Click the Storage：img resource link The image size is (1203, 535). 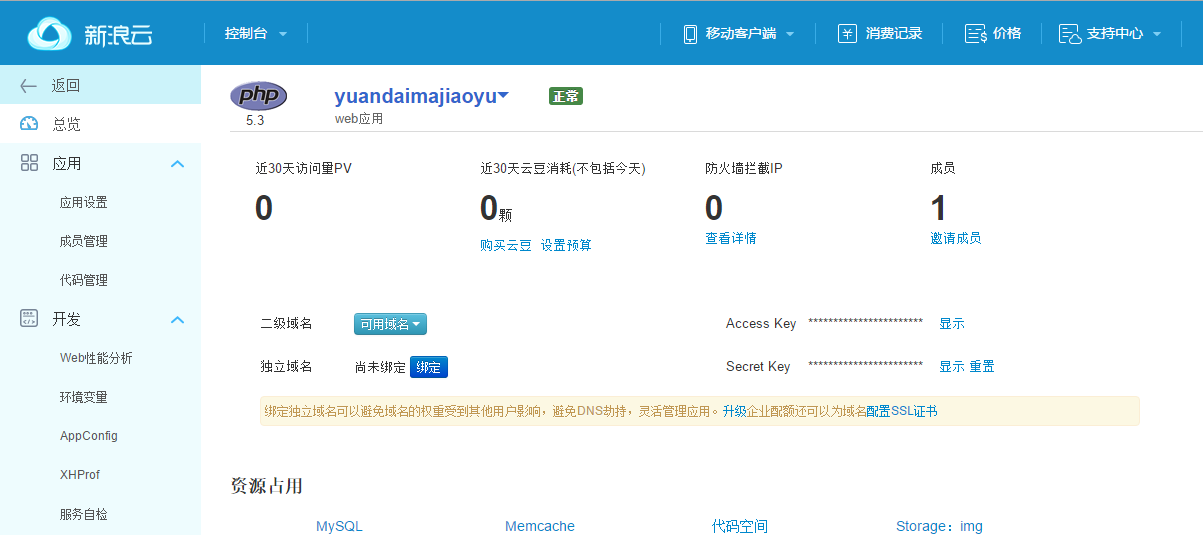coord(939,526)
